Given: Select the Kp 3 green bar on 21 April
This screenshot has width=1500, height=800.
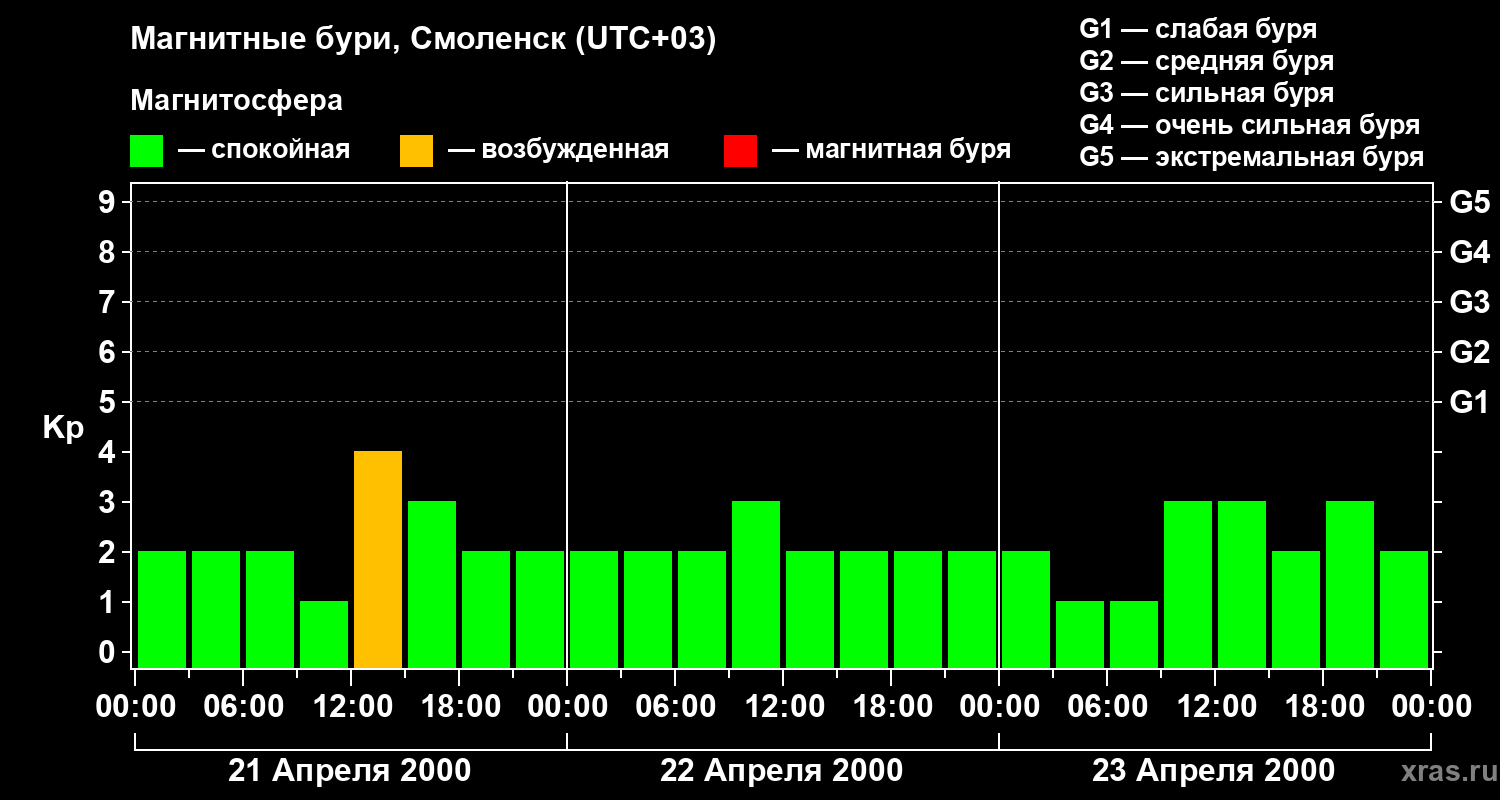Looking at the screenshot, I should [432, 584].
